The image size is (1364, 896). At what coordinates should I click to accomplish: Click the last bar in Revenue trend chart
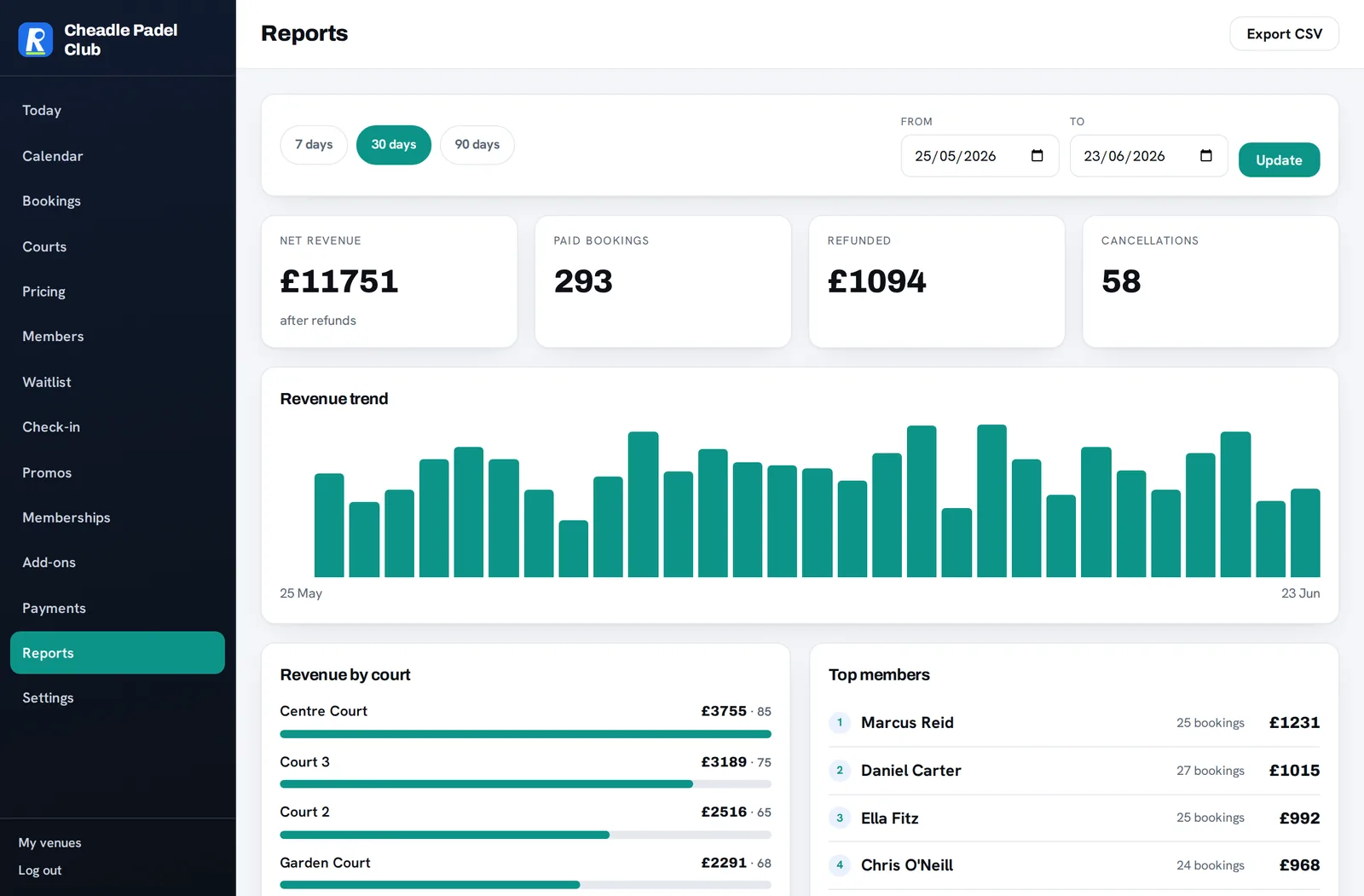point(1305,533)
